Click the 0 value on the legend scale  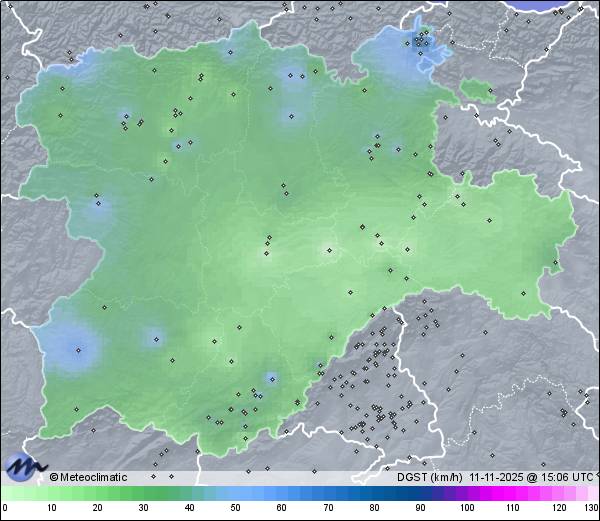coord(5,508)
